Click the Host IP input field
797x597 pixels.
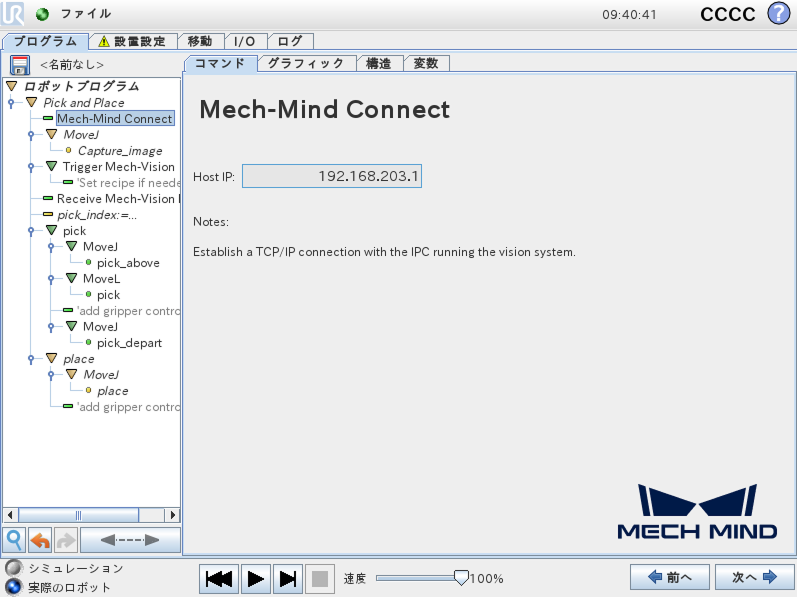coord(332,176)
